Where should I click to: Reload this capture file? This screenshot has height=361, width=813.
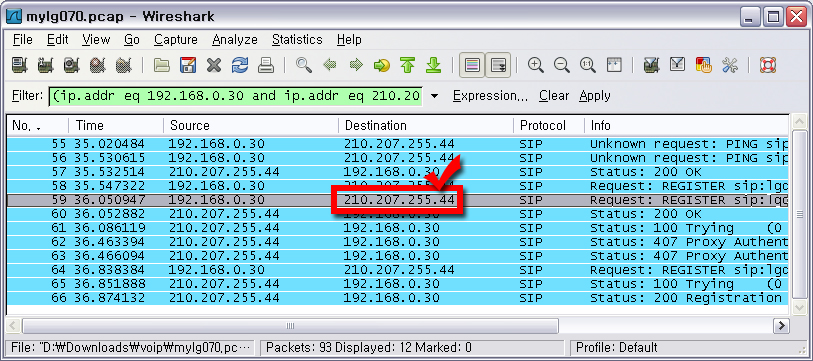240,65
